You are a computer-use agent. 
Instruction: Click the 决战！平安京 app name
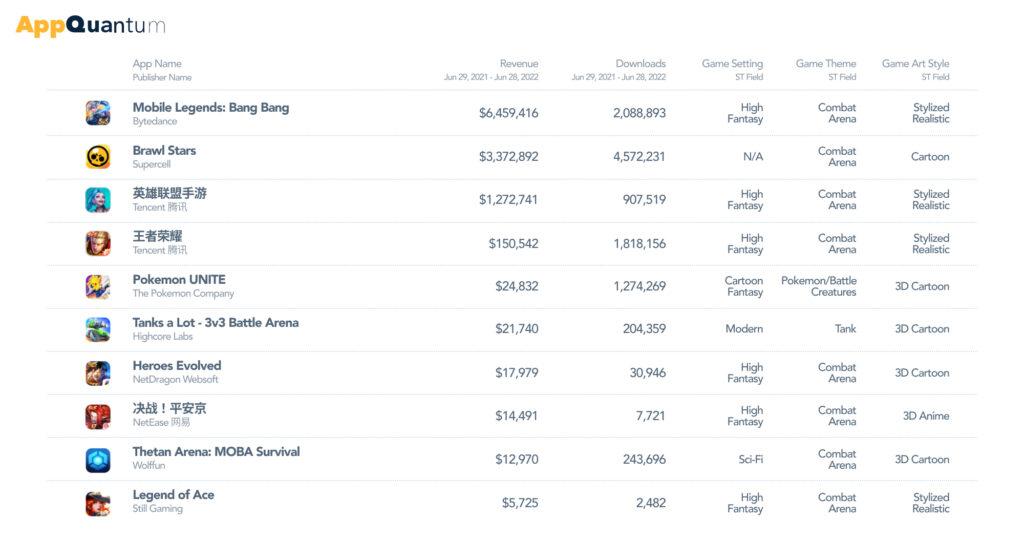169,409
